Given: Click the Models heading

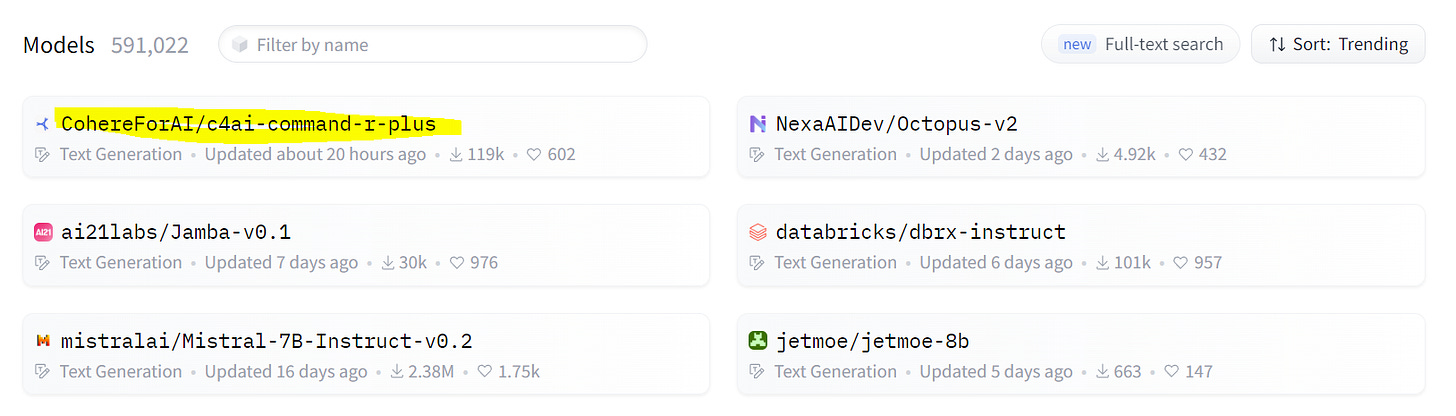Looking at the screenshot, I should (x=58, y=45).
